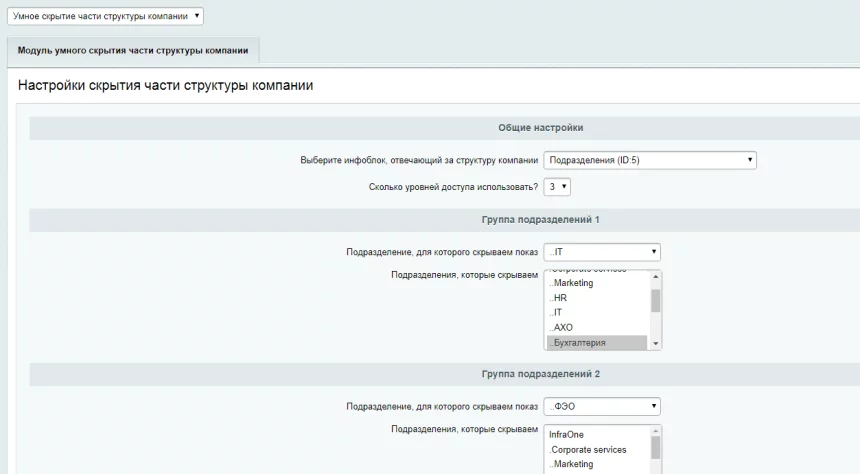The width and height of the screenshot is (860, 474).
Task: Select InfraOne in the Group 2 list
Action: pyautogui.click(x=598, y=435)
